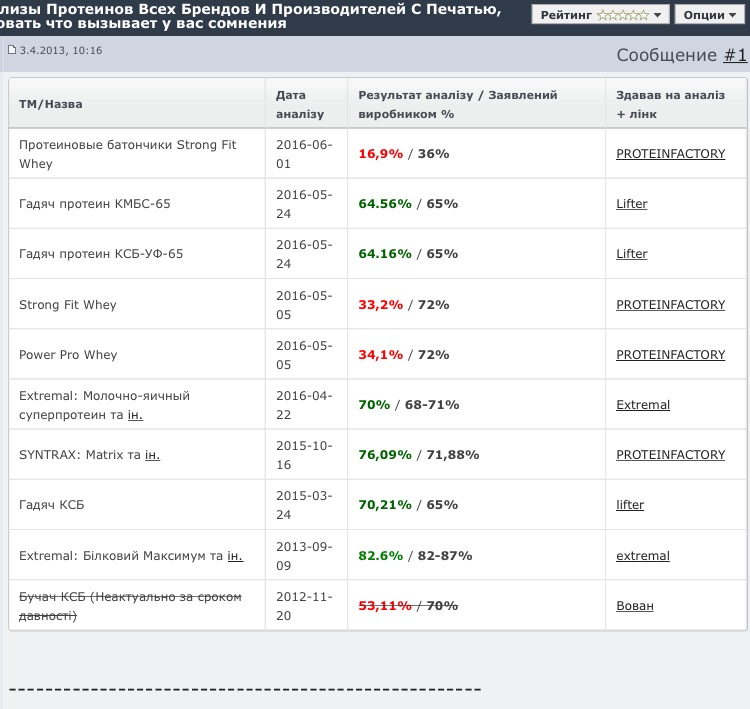Follow the ін. link after Білковий Максимум
The width and height of the screenshot is (750, 709).
235,556
